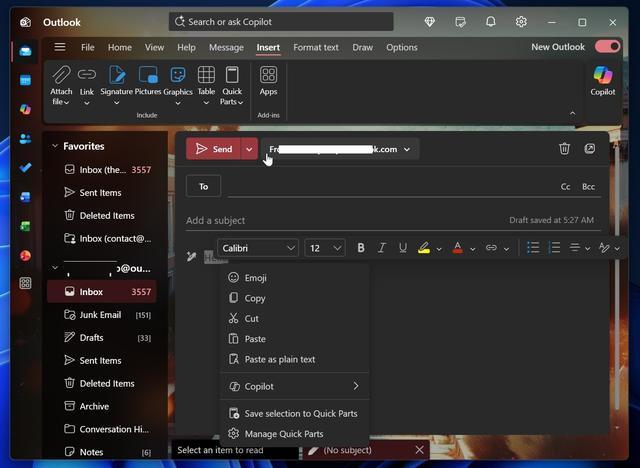Choose Emoji from the context menu
Image resolution: width=640 pixels, height=468 pixels.
click(294, 278)
